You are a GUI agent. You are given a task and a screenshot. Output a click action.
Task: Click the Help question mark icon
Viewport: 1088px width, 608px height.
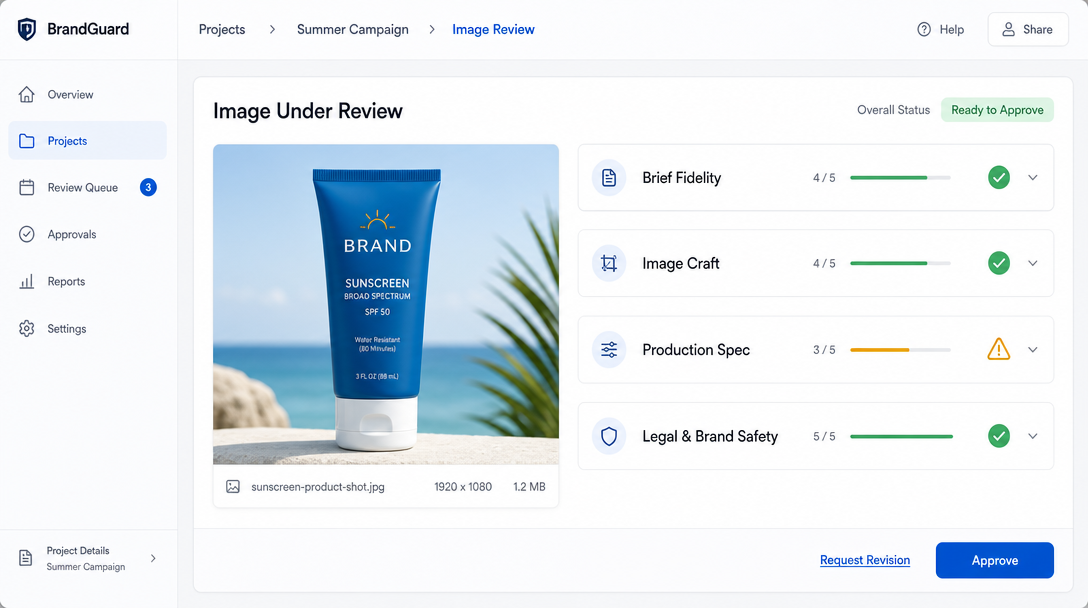tap(924, 29)
